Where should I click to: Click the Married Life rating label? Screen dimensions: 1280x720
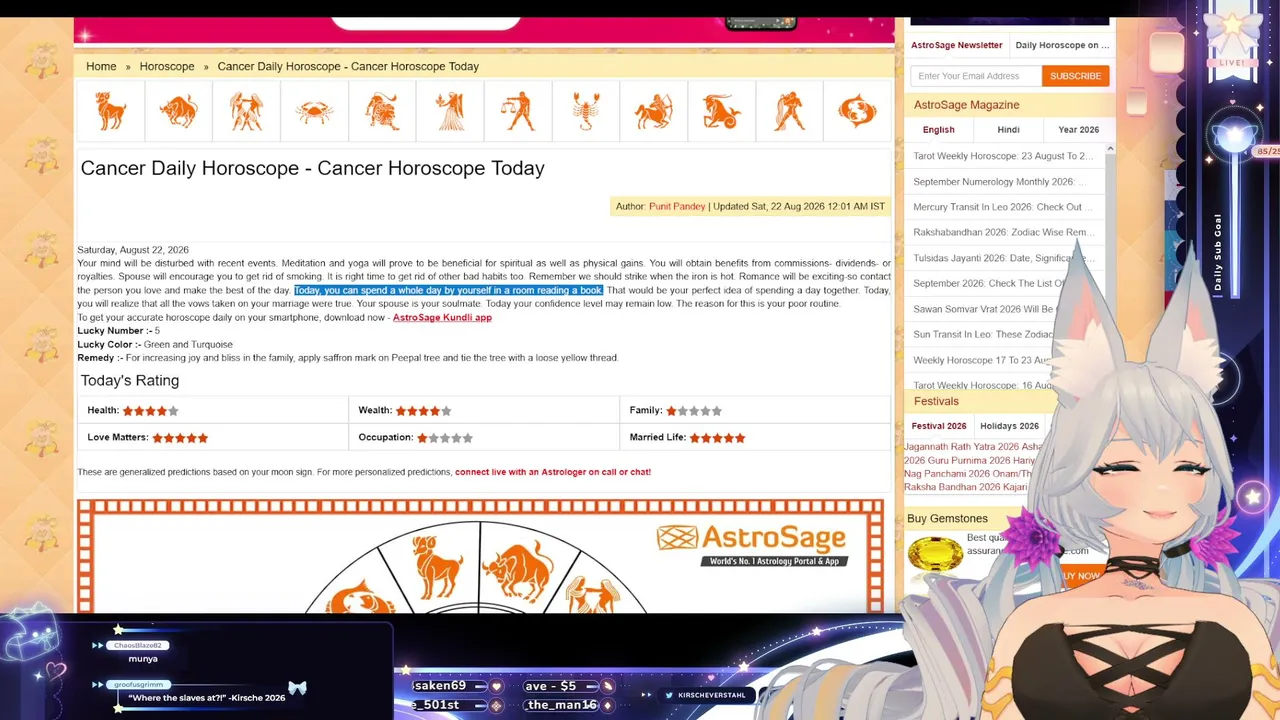tap(658, 437)
